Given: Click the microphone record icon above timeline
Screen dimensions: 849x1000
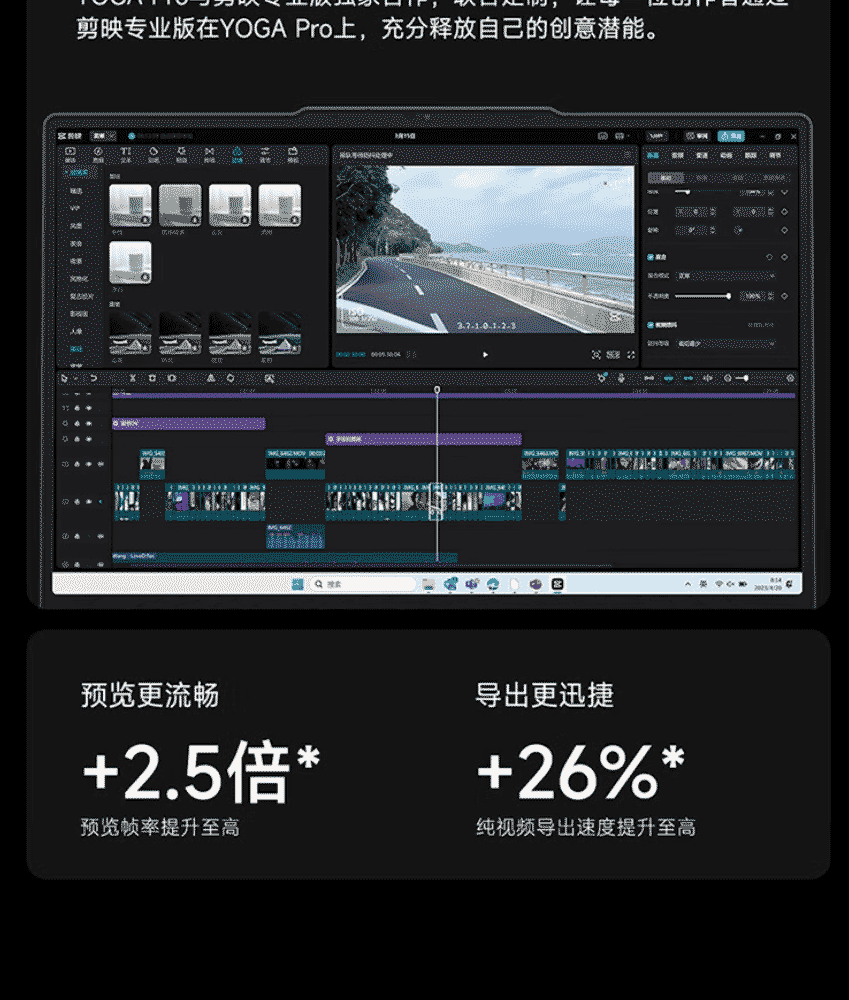Looking at the screenshot, I should [621, 378].
